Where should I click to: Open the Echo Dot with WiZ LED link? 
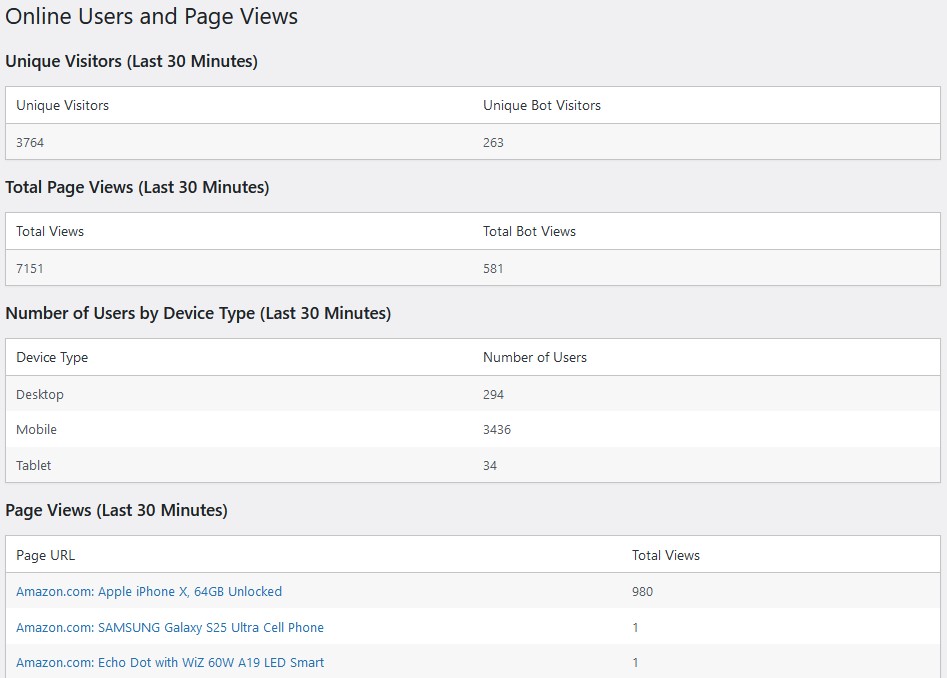coord(170,662)
